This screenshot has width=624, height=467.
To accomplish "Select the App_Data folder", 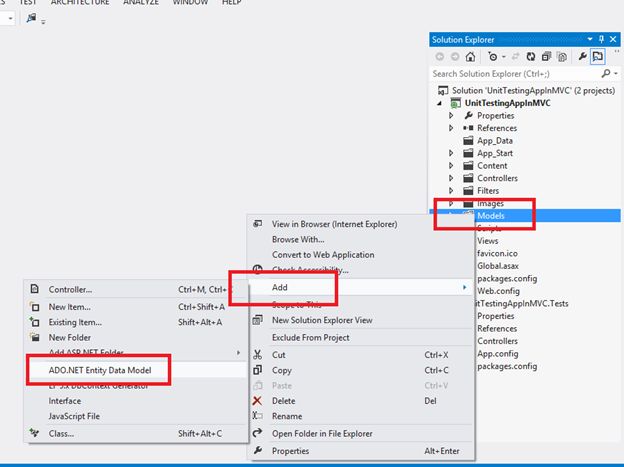I will [x=495, y=141].
